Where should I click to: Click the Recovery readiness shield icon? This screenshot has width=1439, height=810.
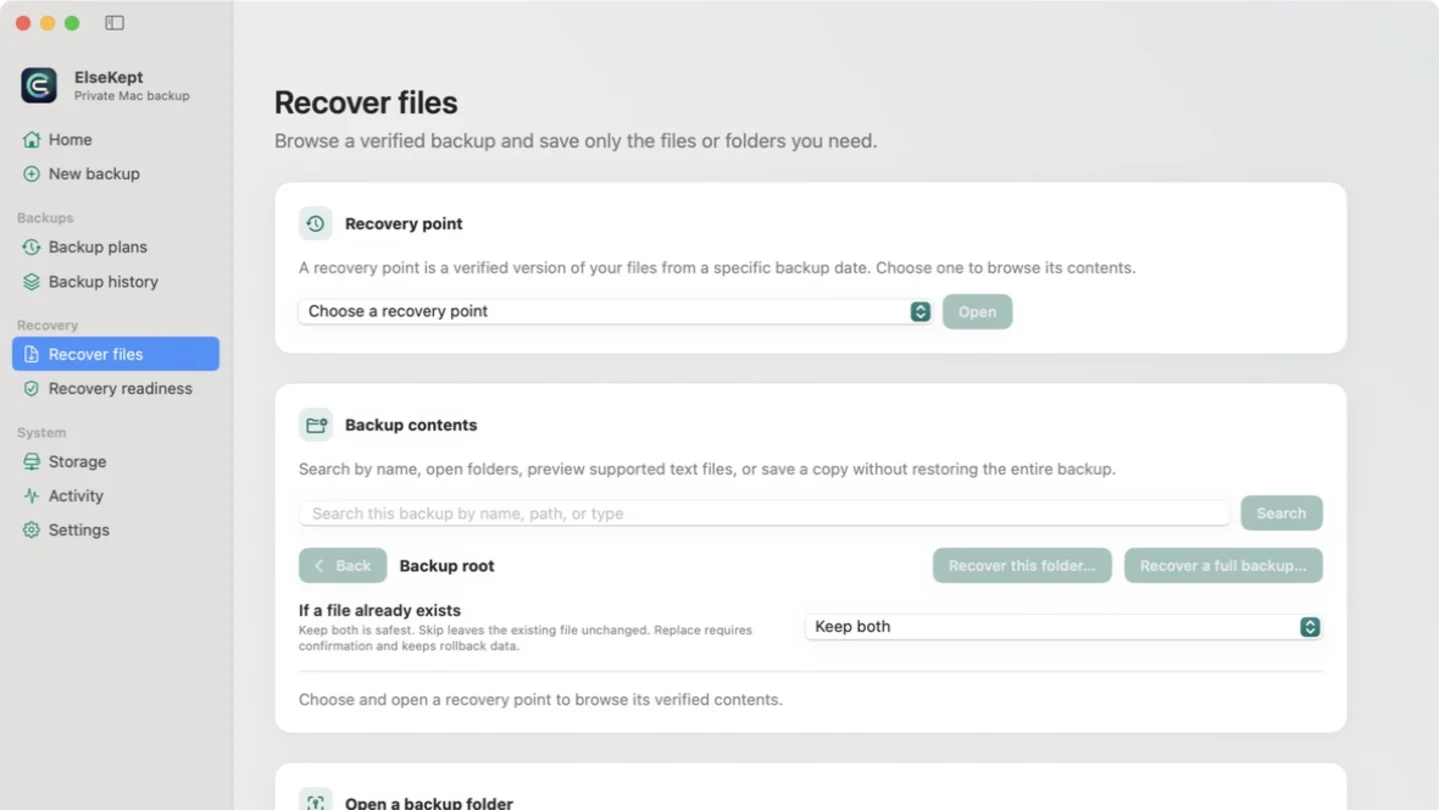32,389
